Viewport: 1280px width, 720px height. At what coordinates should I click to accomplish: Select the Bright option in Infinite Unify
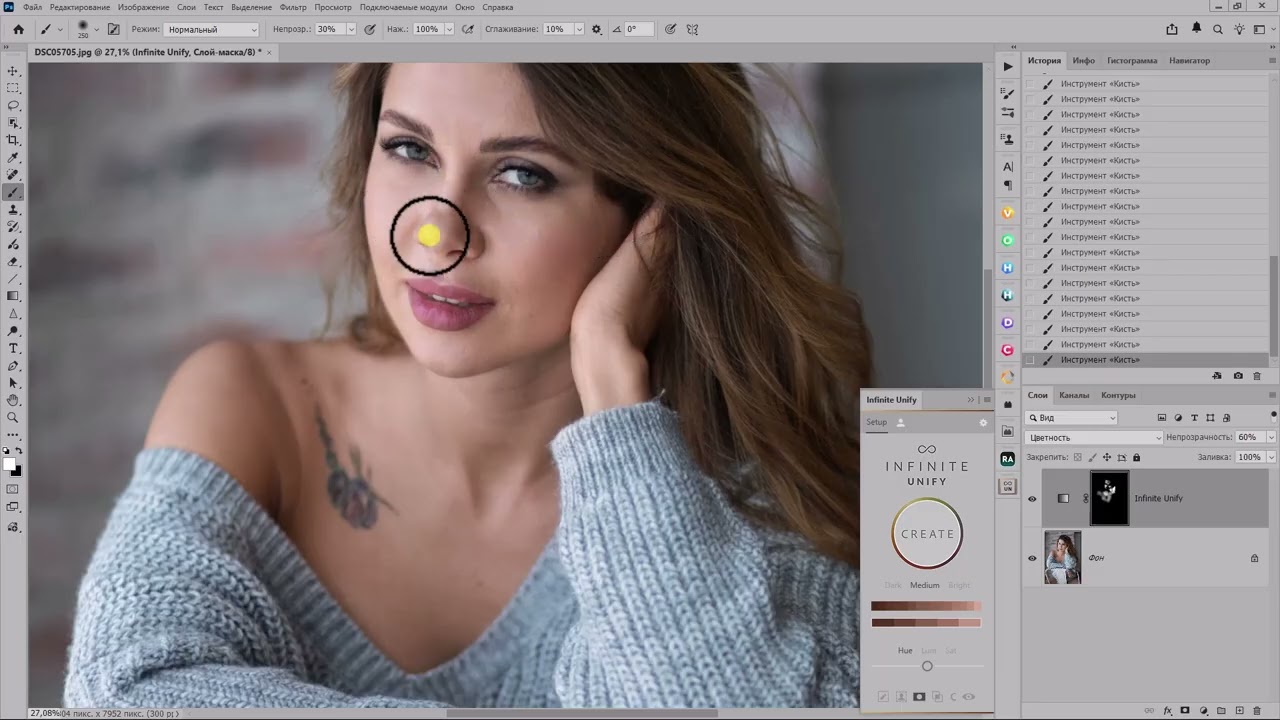[959, 585]
